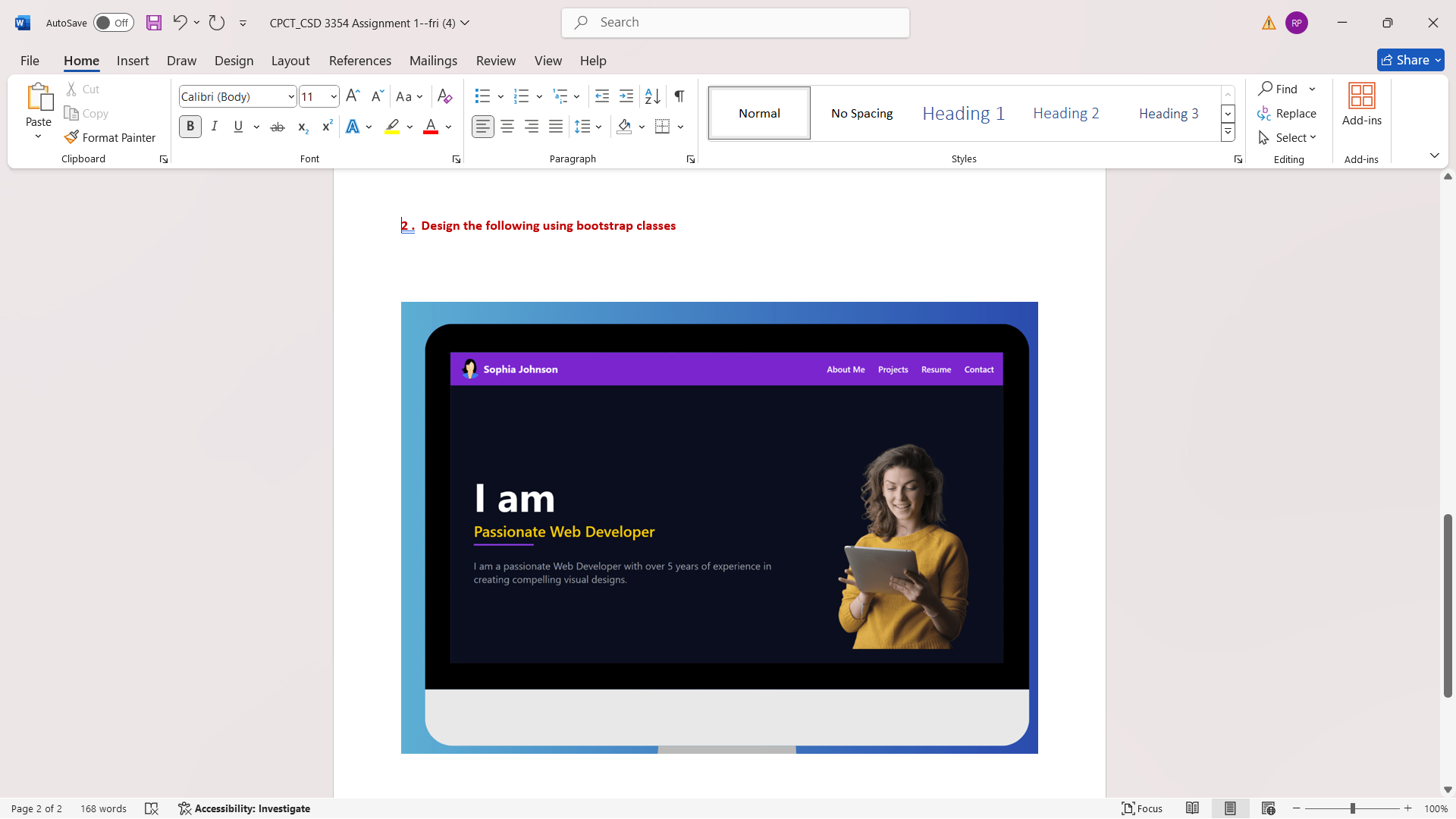Apply subscript formatting
The image size is (1456, 819).
302,127
